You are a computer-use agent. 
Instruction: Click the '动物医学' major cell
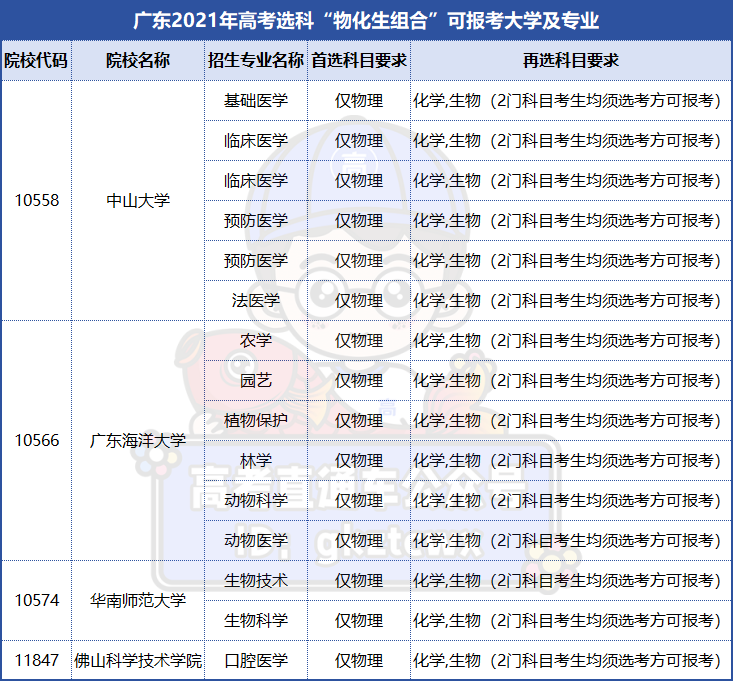256,540
